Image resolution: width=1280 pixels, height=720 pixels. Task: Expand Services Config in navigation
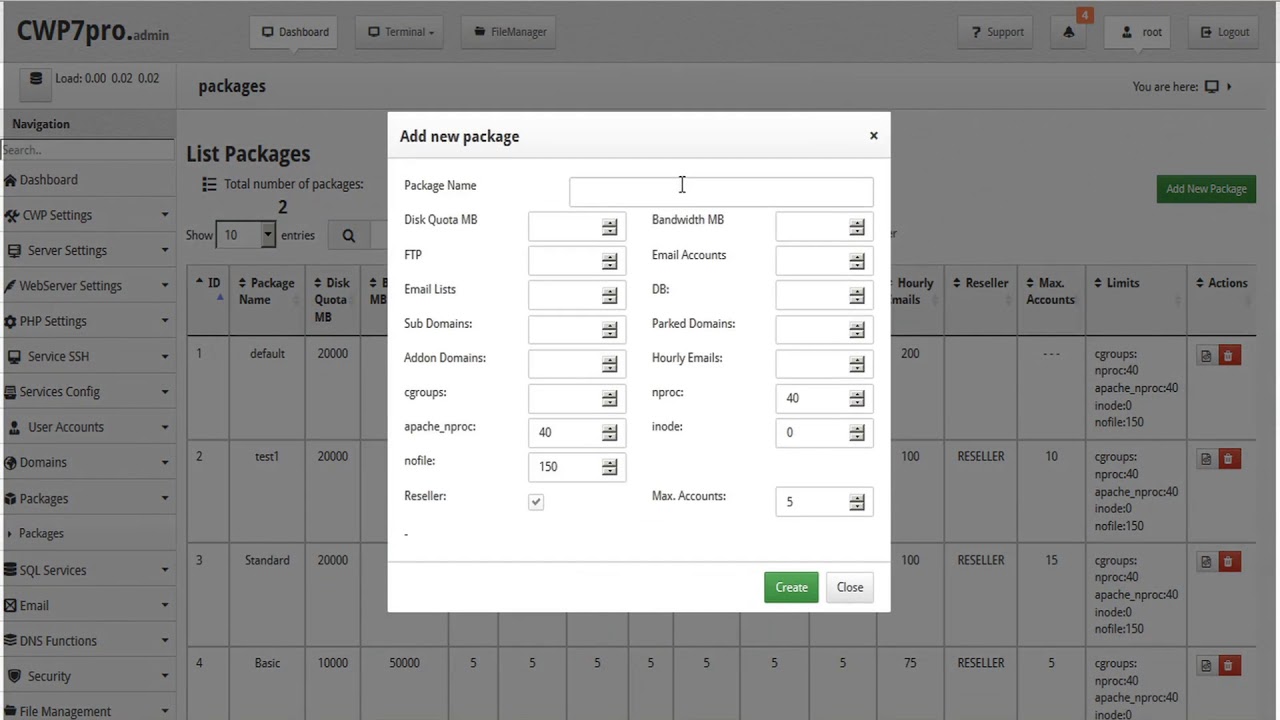(87, 392)
